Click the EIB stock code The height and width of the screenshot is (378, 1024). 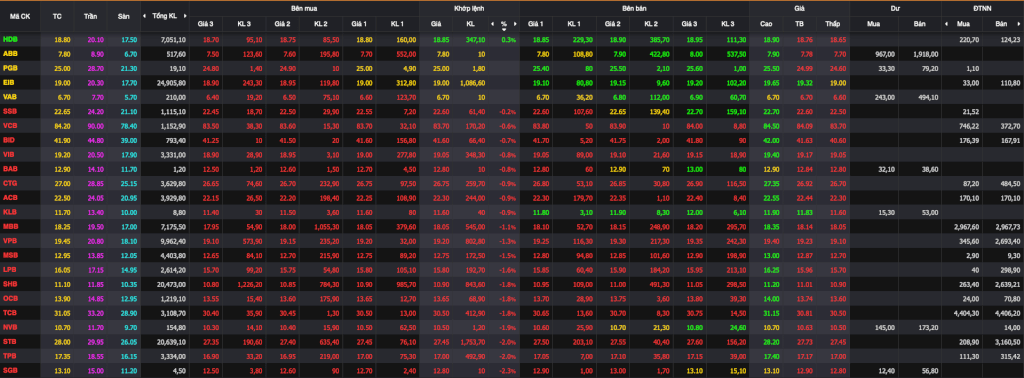[9, 83]
